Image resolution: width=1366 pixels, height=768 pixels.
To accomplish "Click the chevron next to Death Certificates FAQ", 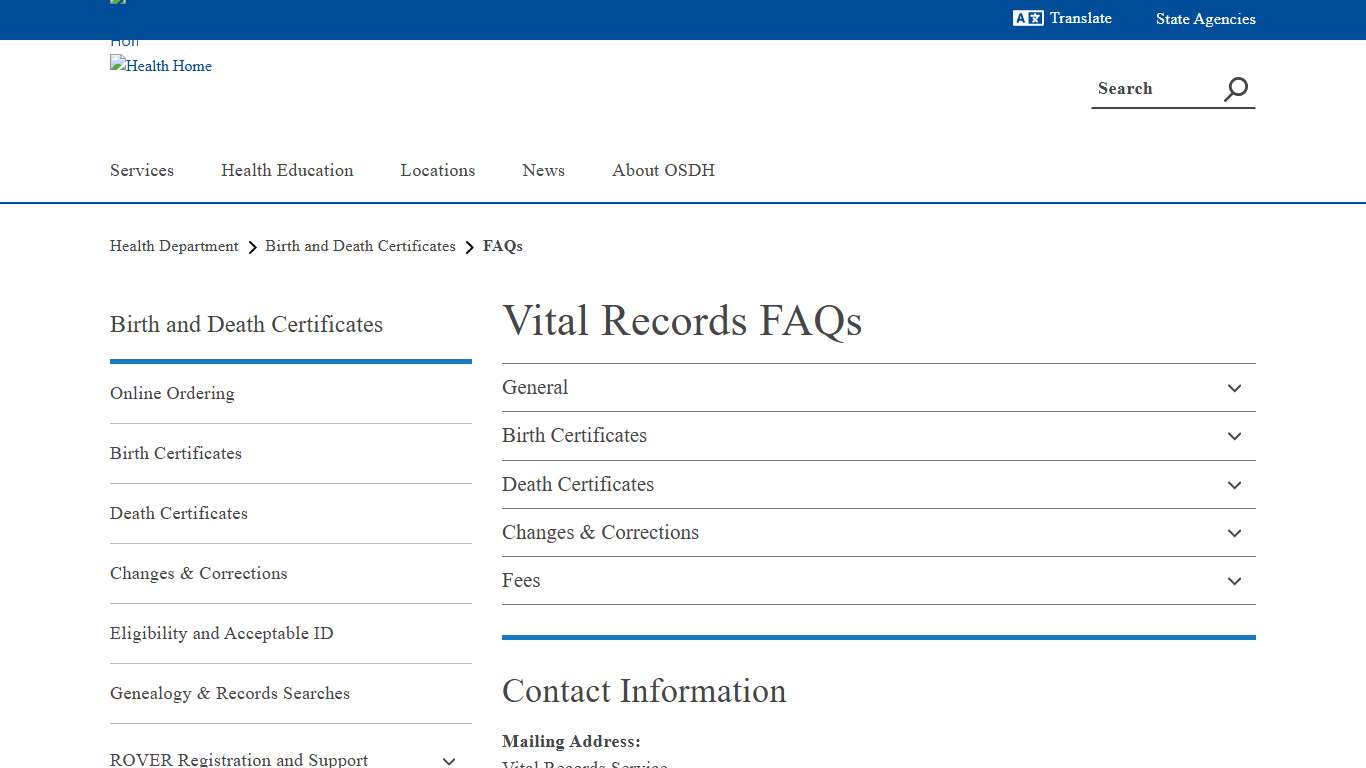I will tap(1234, 485).
